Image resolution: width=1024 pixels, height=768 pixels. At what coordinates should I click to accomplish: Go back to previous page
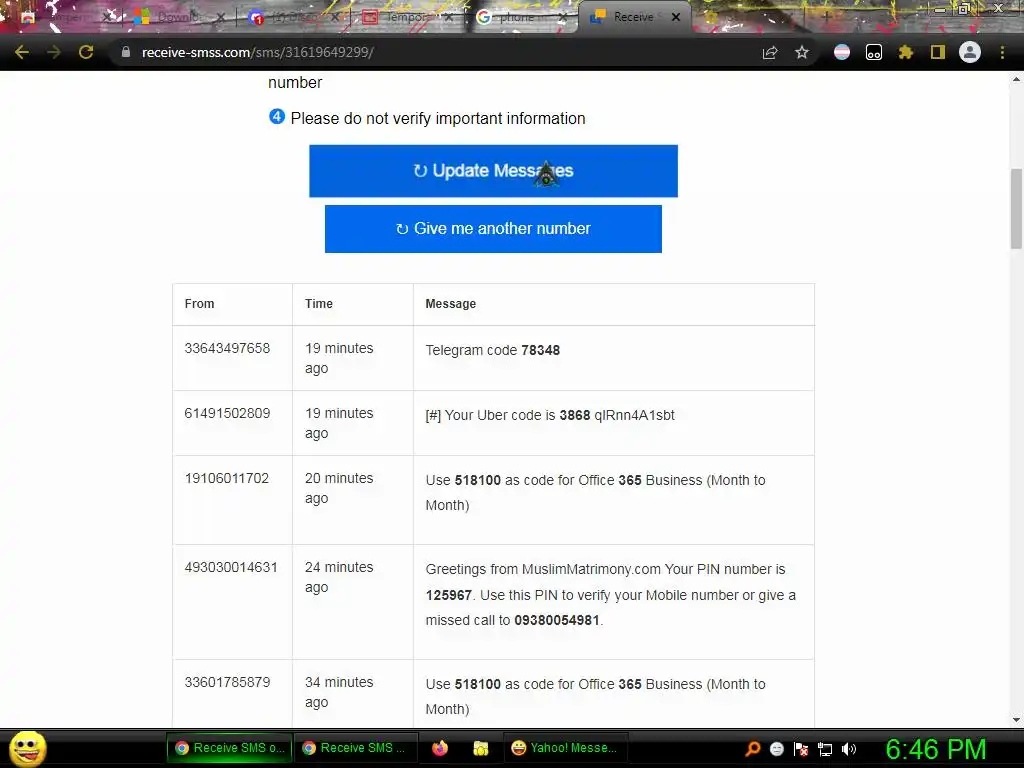pyautogui.click(x=22, y=52)
